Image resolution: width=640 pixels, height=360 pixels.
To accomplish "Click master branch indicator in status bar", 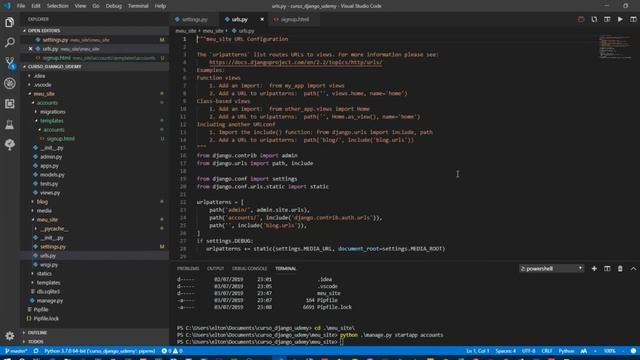I will click(x=16, y=351).
